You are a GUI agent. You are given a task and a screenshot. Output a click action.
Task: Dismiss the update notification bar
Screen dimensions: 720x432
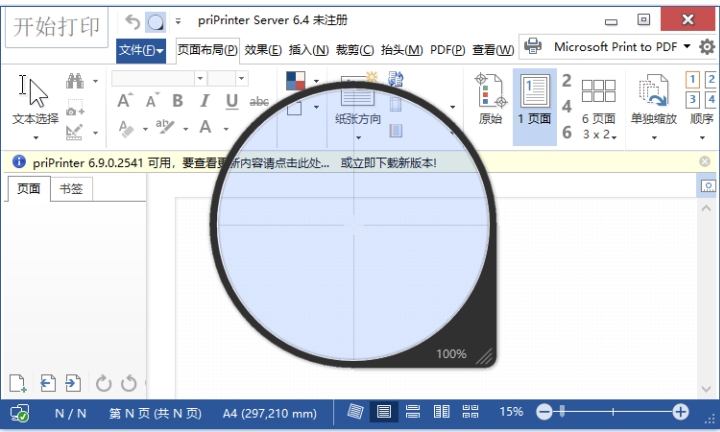705,162
